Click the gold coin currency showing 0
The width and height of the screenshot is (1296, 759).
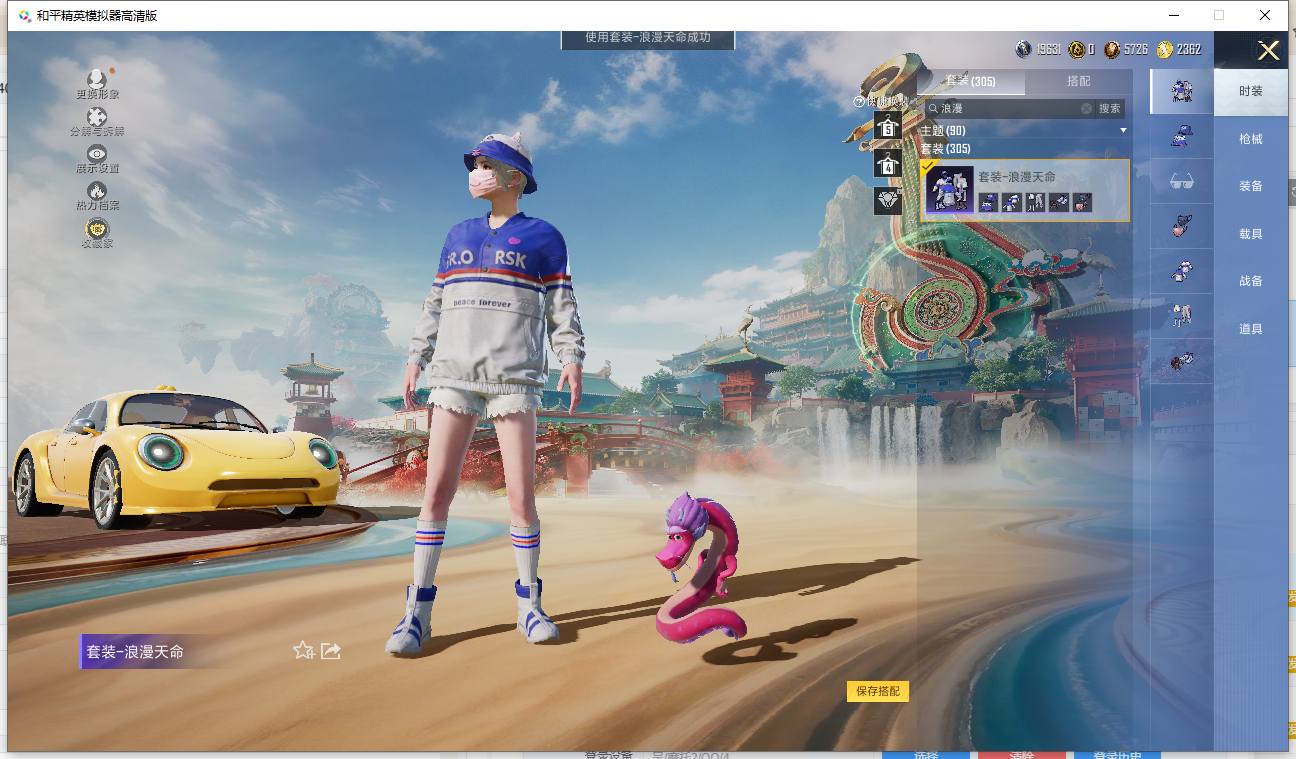pyautogui.click(x=1076, y=49)
